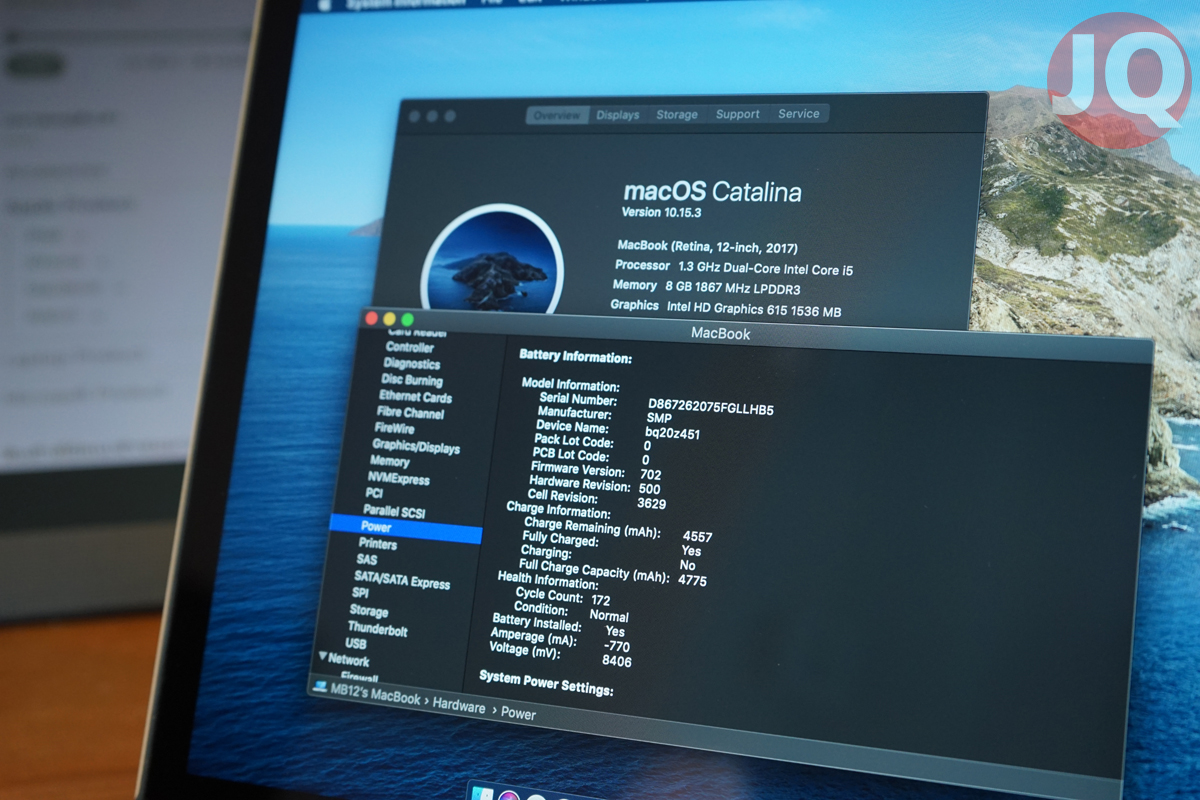The image size is (1200, 800).
Task: Select SPI in the sidebar
Action: point(361,593)
